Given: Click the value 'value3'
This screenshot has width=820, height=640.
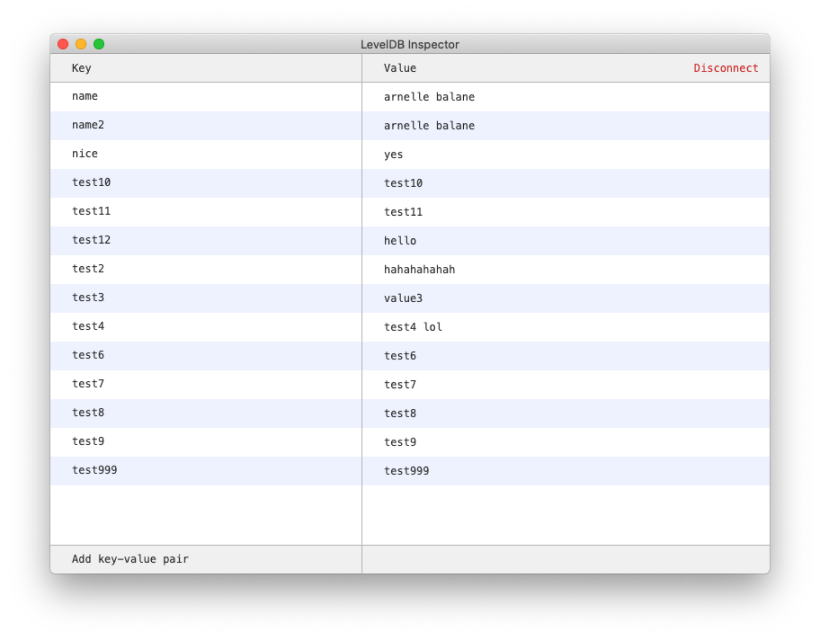Looking at the screenshot, I should [x=403, y=298].
